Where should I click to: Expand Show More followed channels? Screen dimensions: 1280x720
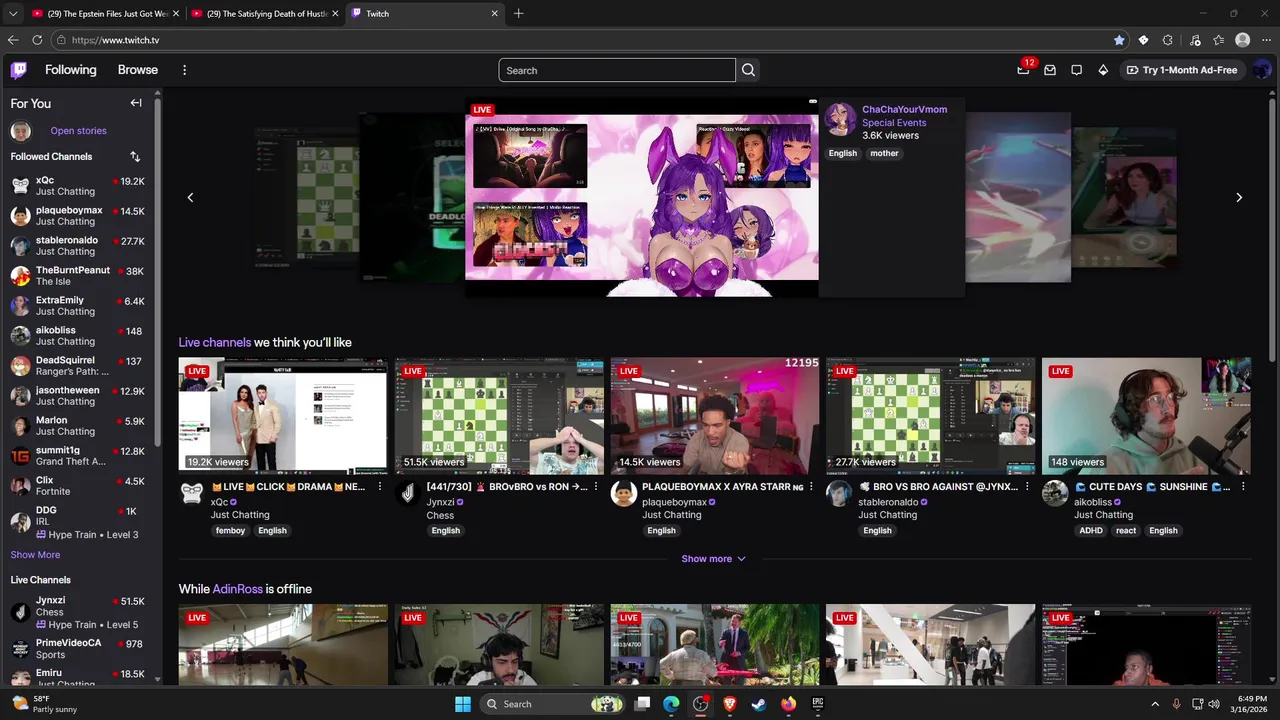click(35, 555)
